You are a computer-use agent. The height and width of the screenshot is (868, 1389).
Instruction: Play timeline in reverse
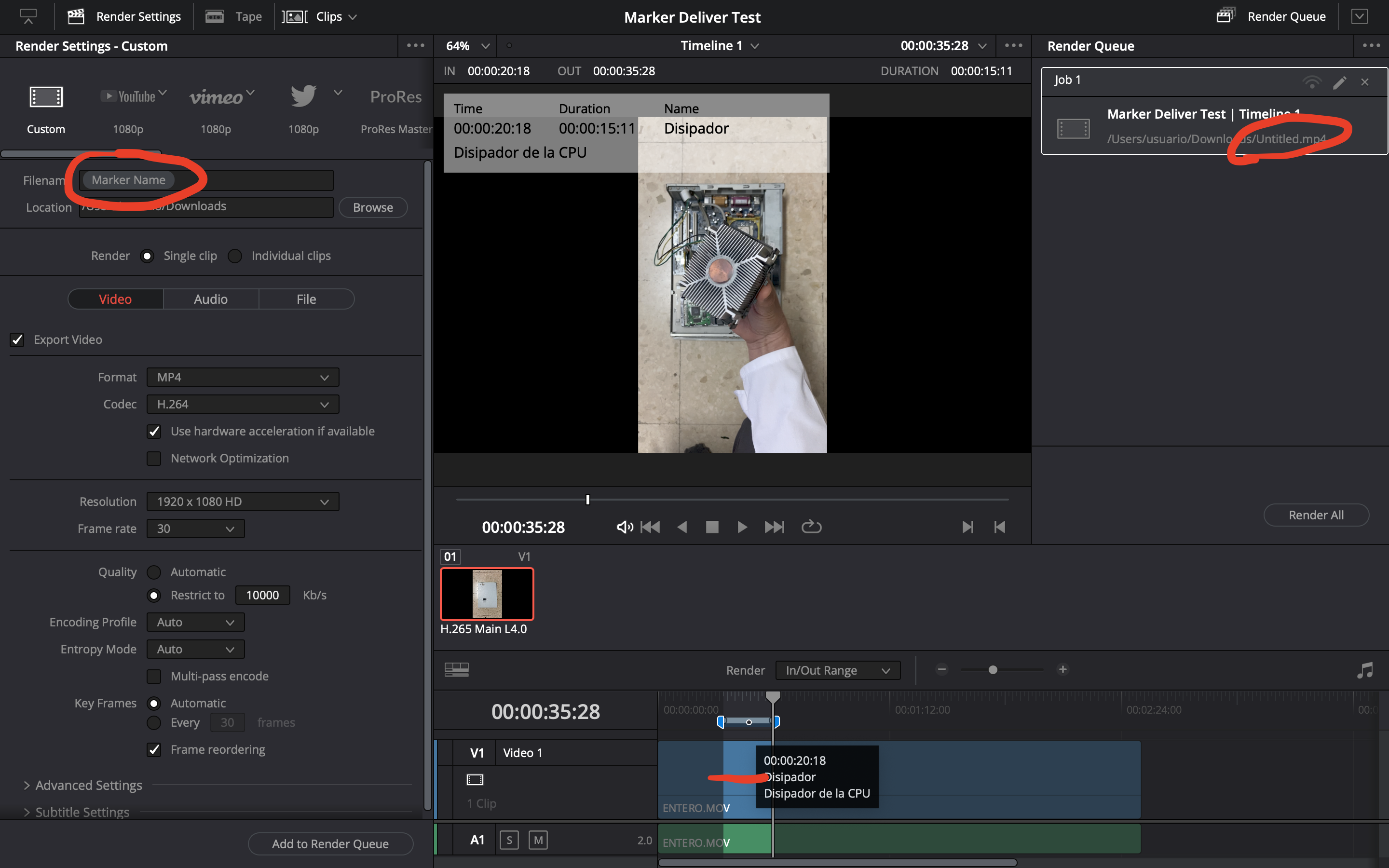pos(682,527)
